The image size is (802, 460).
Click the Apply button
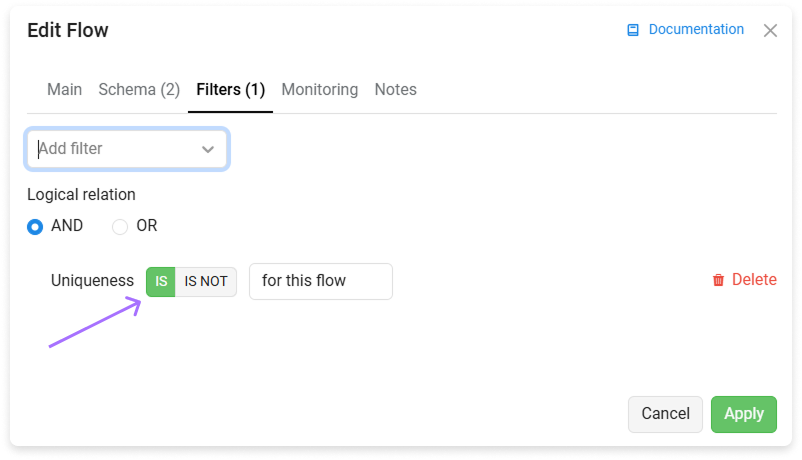(744, 414)
